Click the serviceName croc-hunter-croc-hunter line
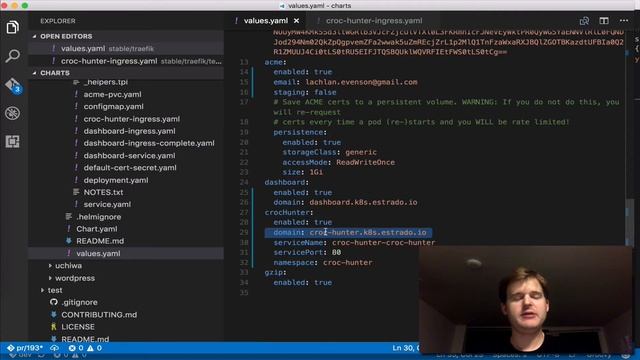The image size is (640, 360). pos(354,242)
